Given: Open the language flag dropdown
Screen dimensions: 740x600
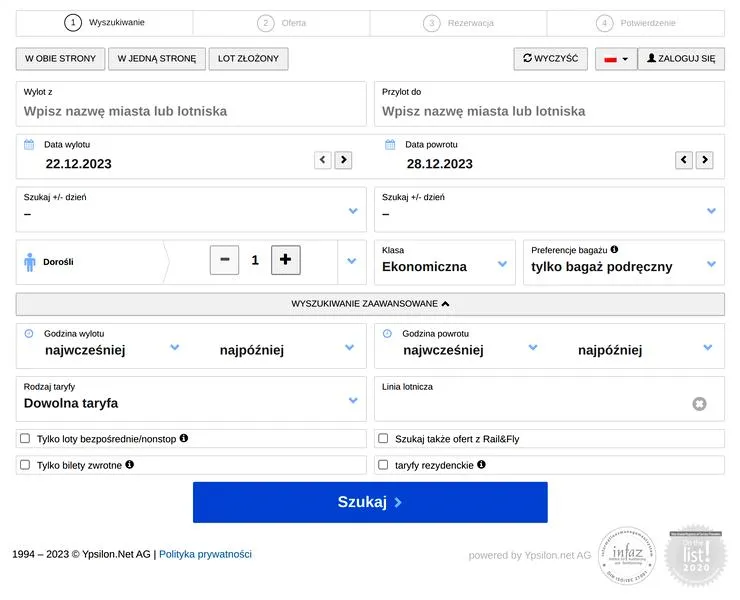Looking at the screenshot, I should point(616,59).
